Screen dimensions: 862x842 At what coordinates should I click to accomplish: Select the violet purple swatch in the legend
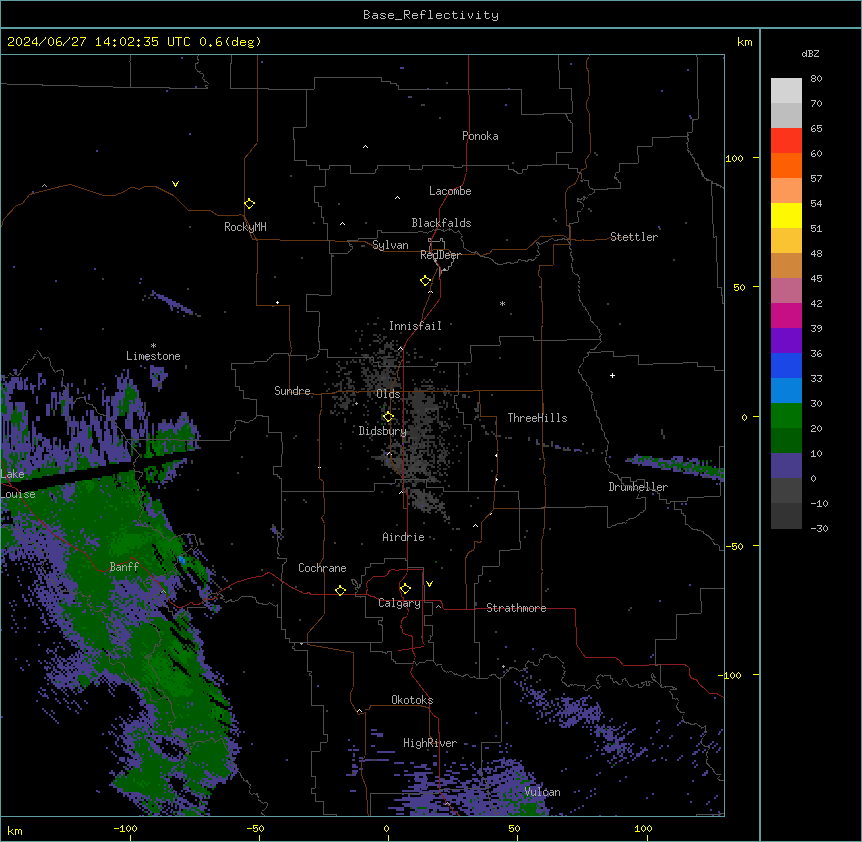click(x=786, y=340)
